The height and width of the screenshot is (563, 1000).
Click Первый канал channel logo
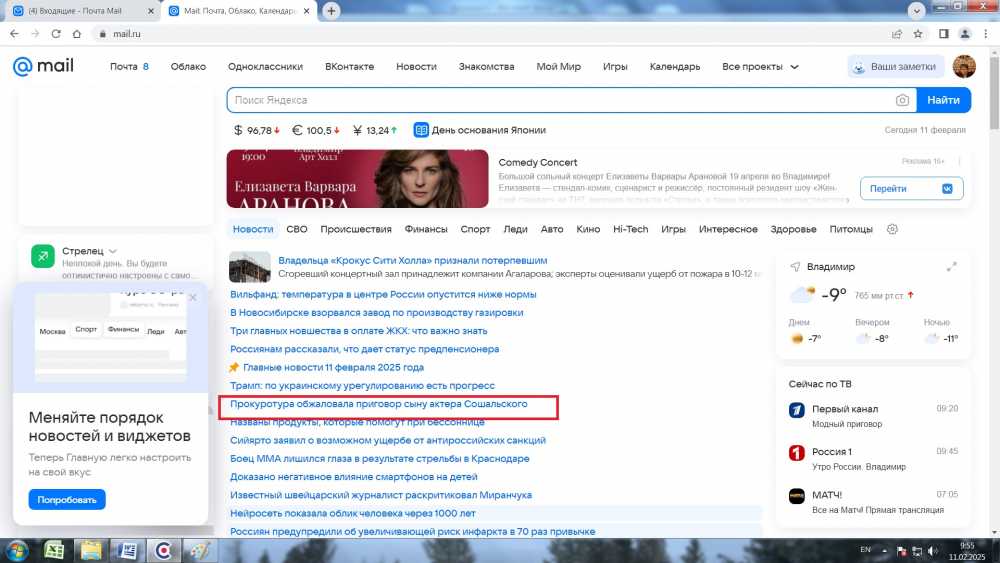pos(797,410)
